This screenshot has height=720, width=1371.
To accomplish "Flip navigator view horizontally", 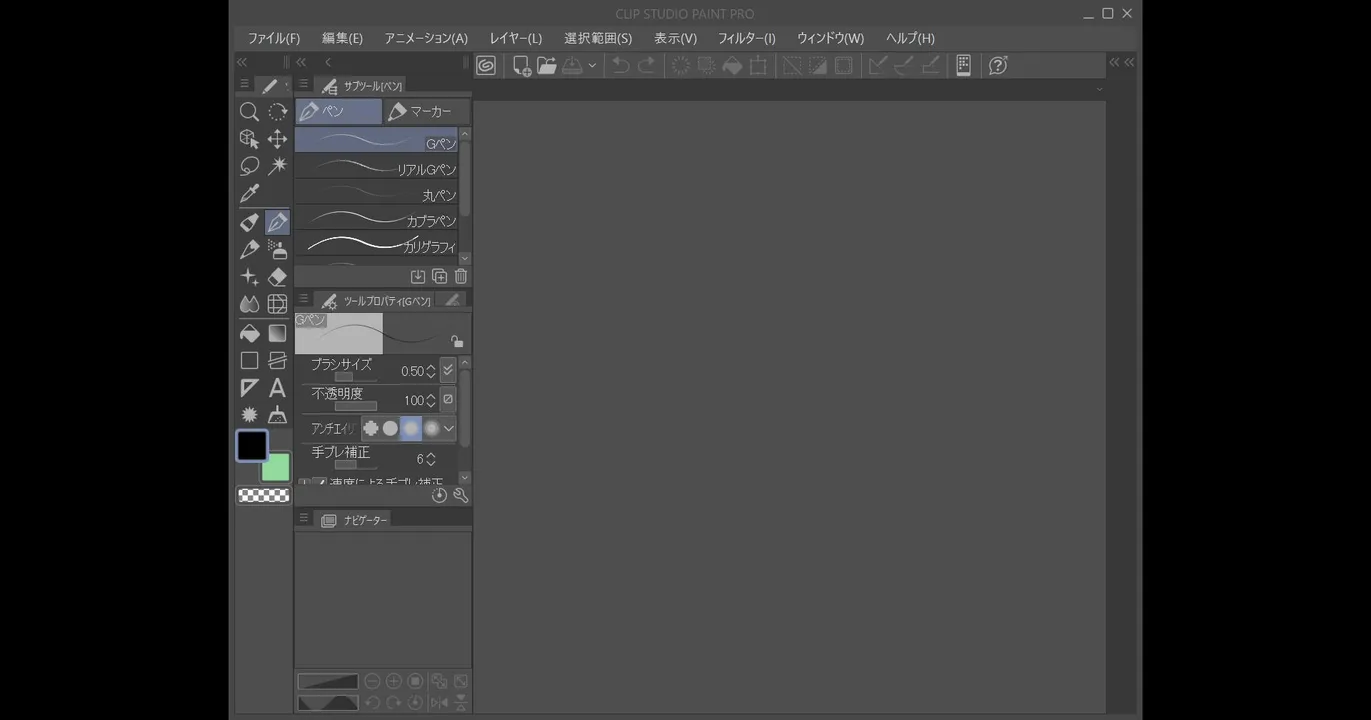I will [438, 703].
